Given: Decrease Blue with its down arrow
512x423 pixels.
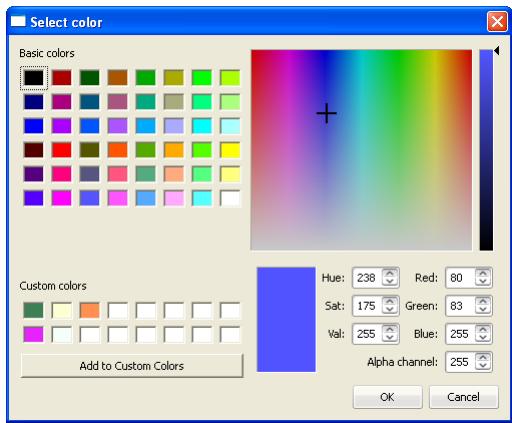Looking at the screenshot, I should [483, 338].
